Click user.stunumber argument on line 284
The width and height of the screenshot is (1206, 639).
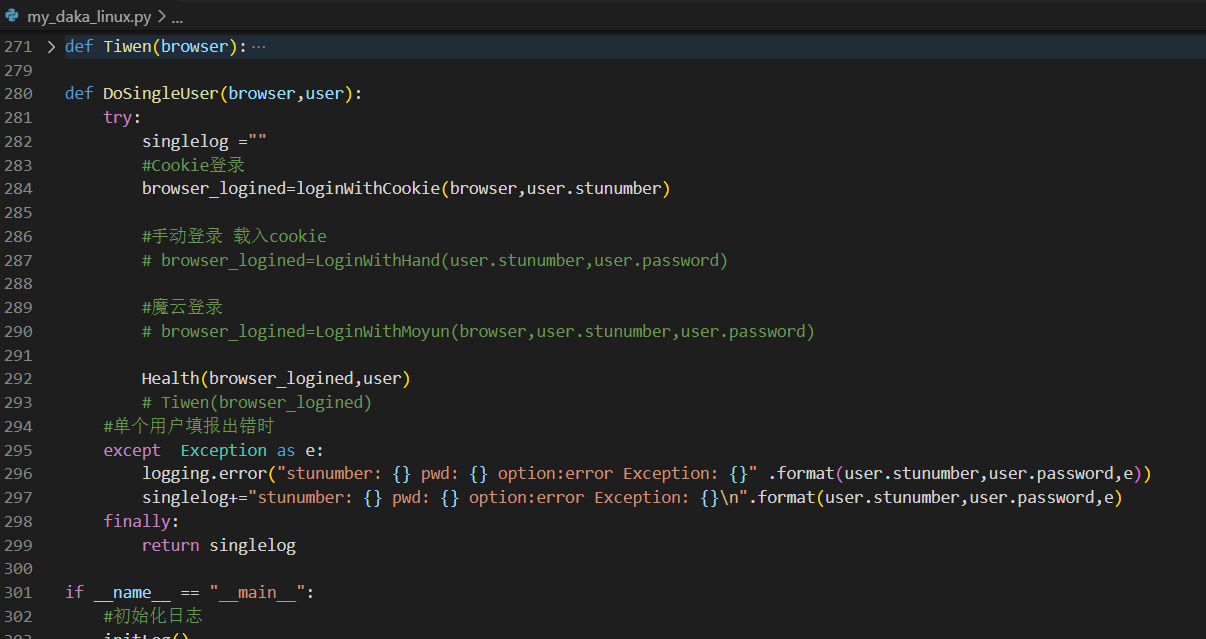tap(594, 188)
